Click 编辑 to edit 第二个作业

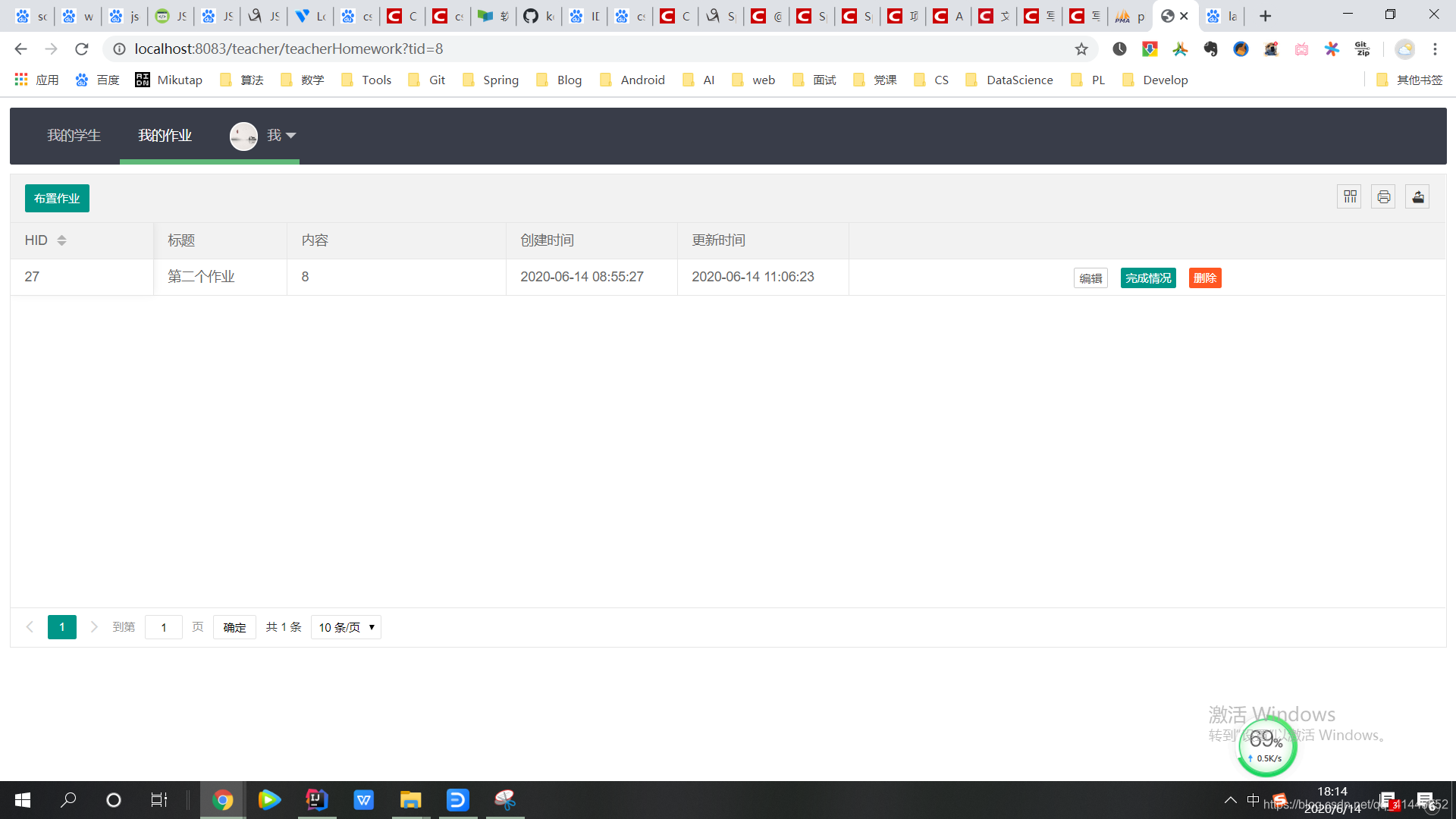click(x=1090, y=278)
